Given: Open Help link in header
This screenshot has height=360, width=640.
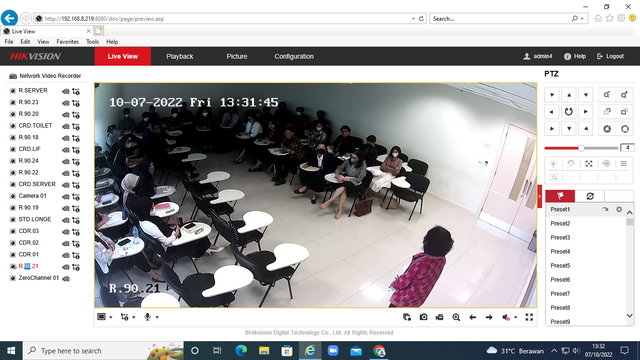Looking at the screenshot, I should [575, 56].
